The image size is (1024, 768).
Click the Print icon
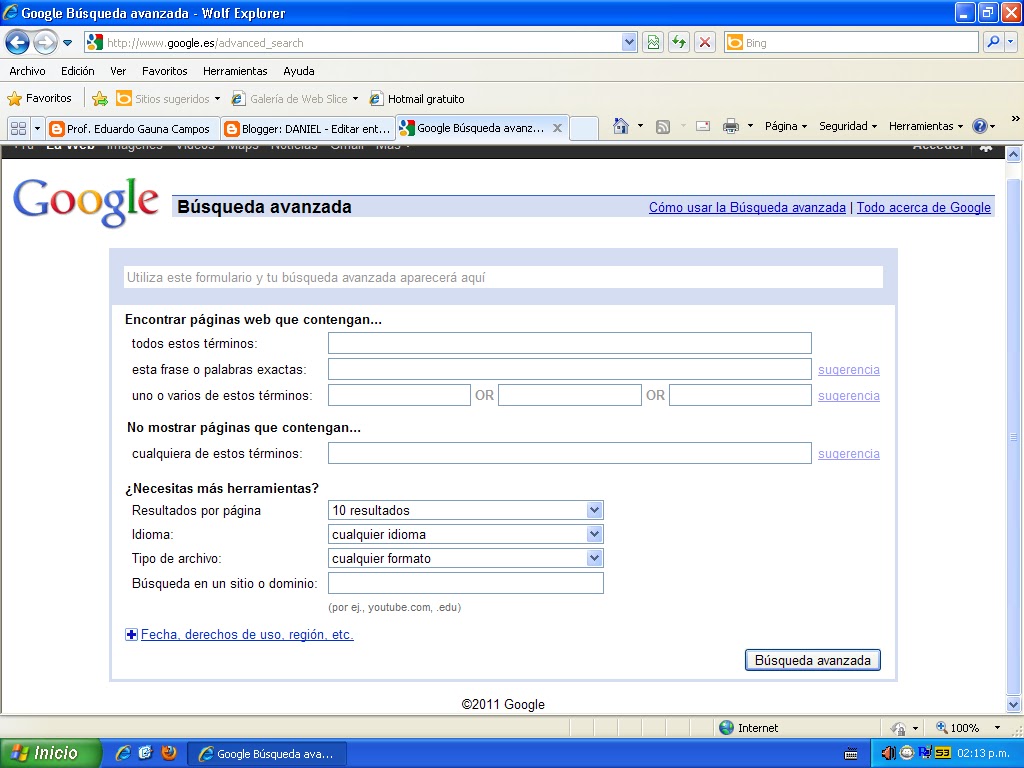(x=731, y=128)
